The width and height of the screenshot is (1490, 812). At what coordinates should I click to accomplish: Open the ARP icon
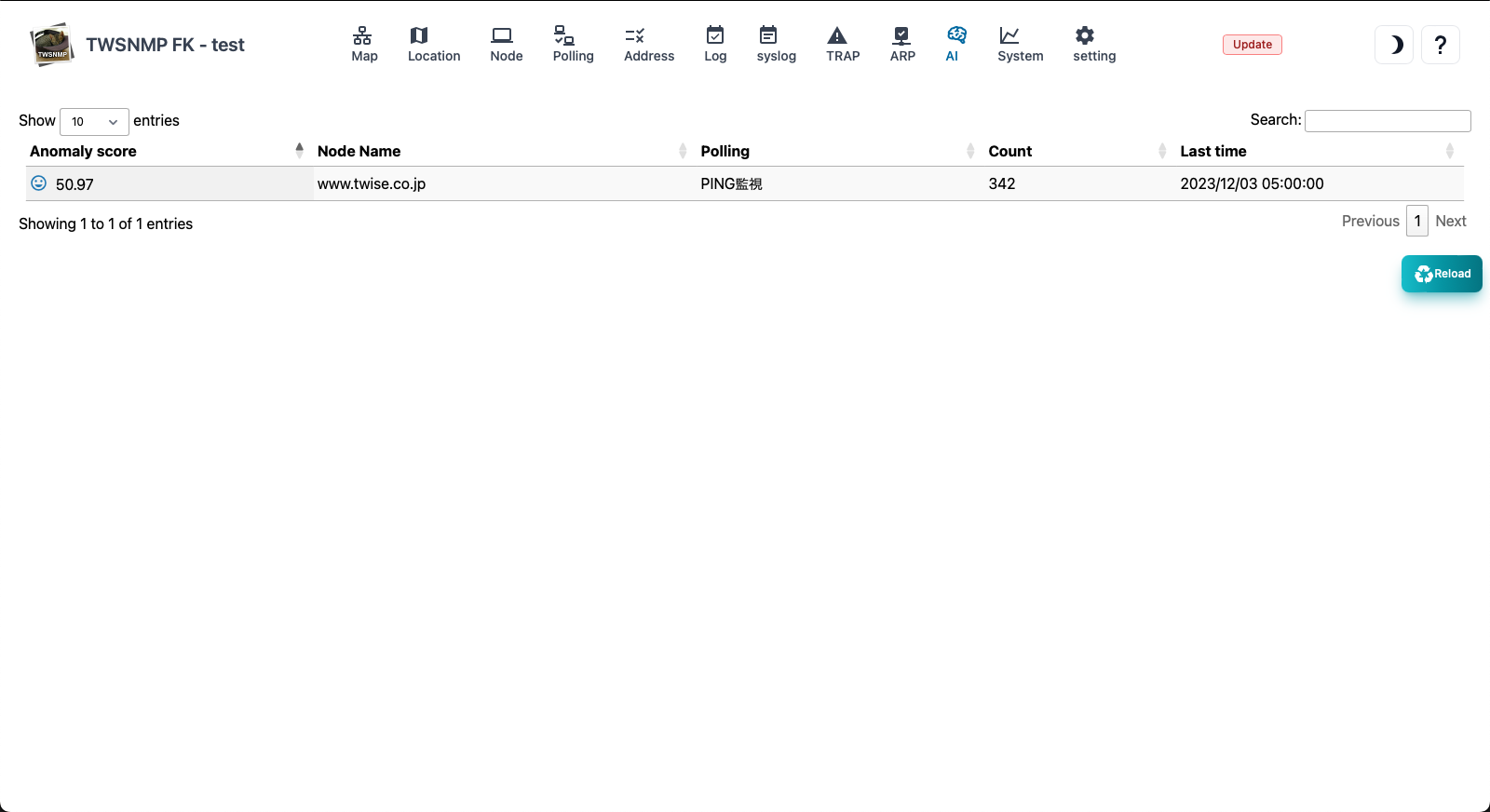(x=901, y=36)
